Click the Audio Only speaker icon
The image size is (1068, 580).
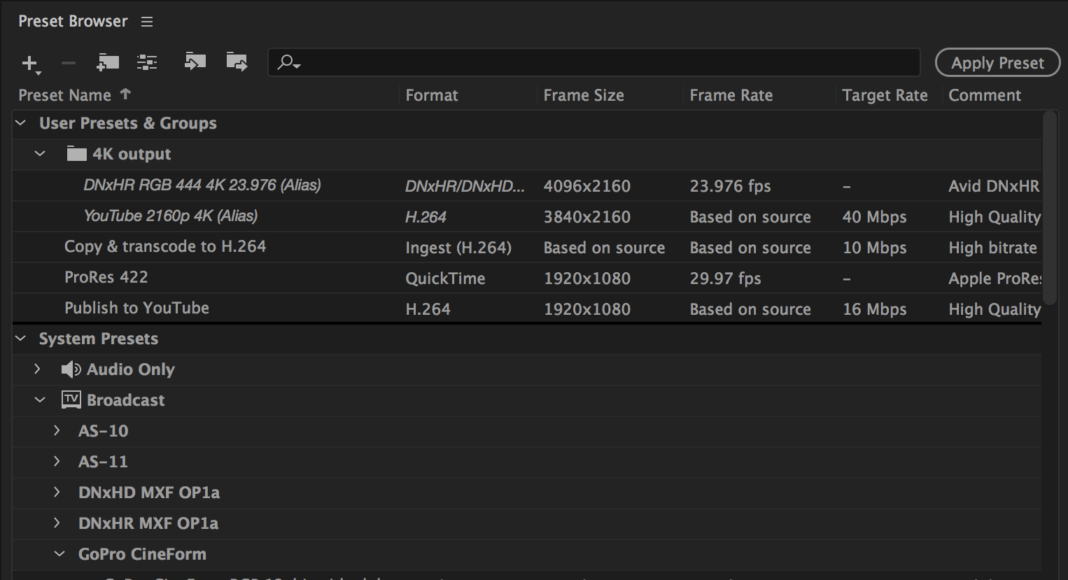(69, 369)
